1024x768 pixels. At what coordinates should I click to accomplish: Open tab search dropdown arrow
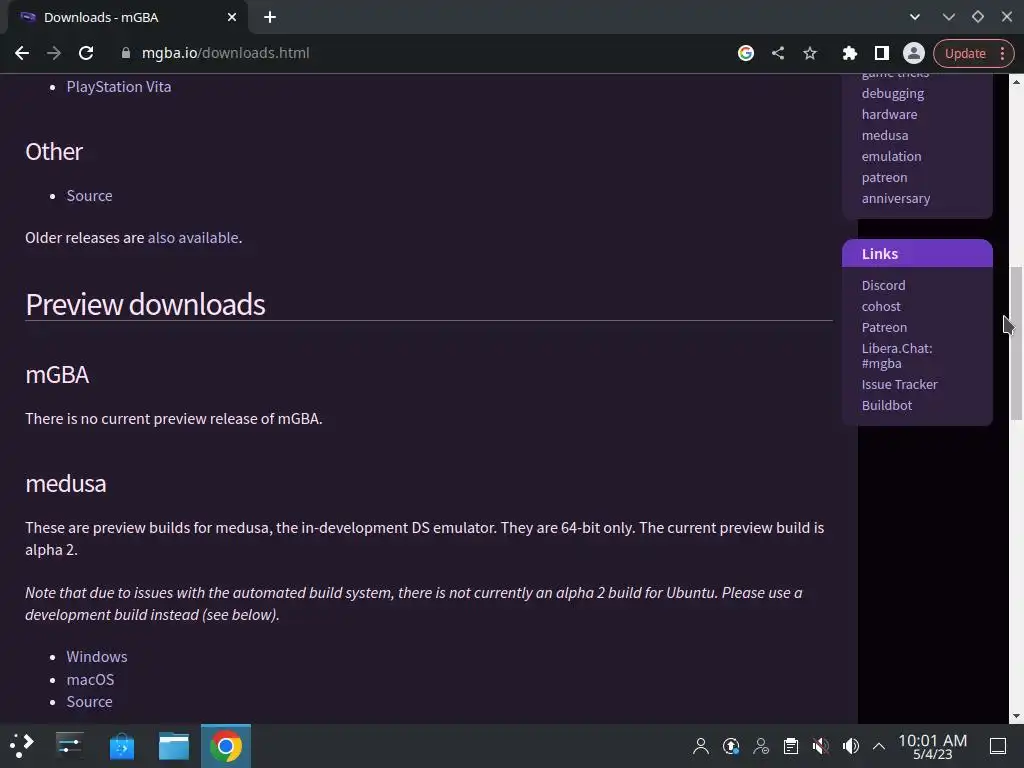[x=915, y=17]
